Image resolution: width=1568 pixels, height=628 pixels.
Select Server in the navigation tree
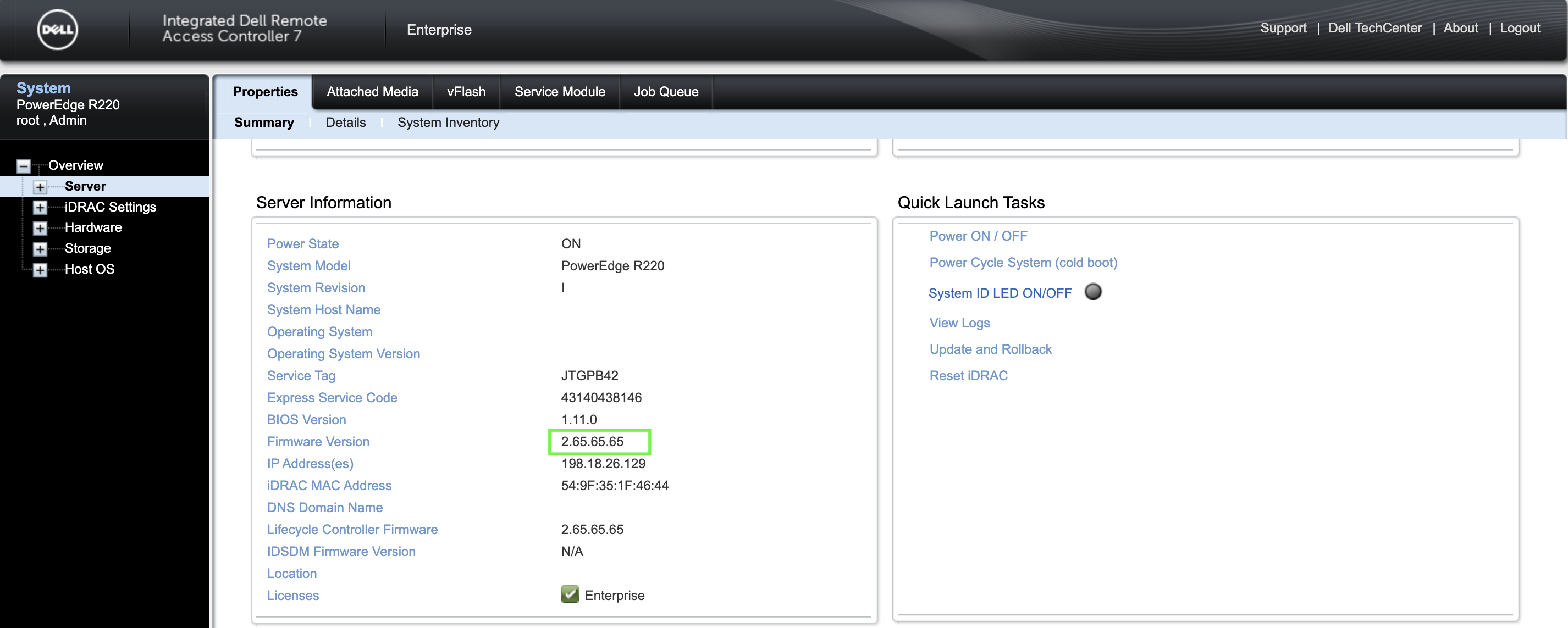[85, 186]
